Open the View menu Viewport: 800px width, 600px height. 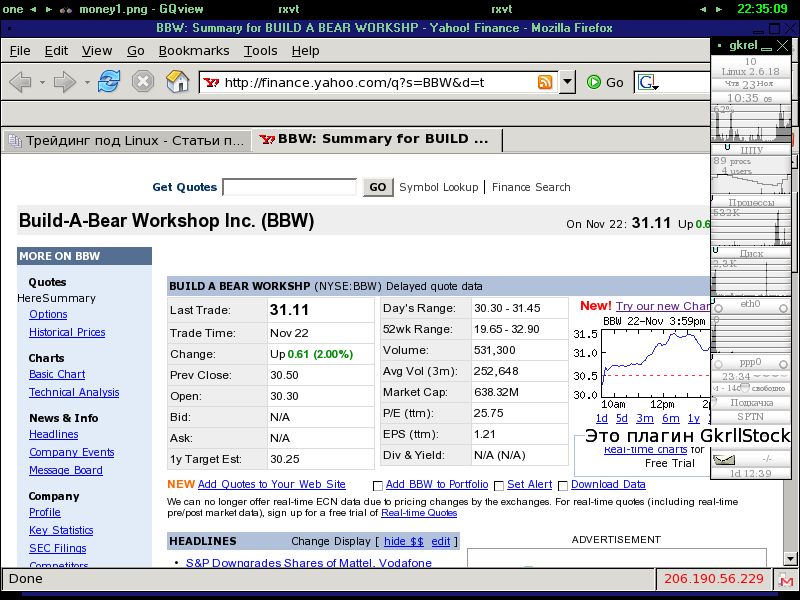click(x=97, y=51)
